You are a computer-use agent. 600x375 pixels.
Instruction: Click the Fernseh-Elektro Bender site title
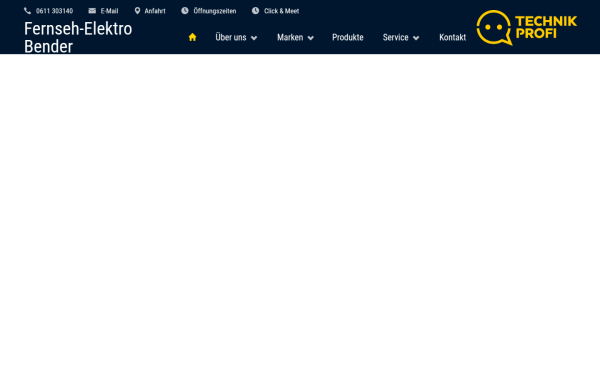[x=78, y=38]
